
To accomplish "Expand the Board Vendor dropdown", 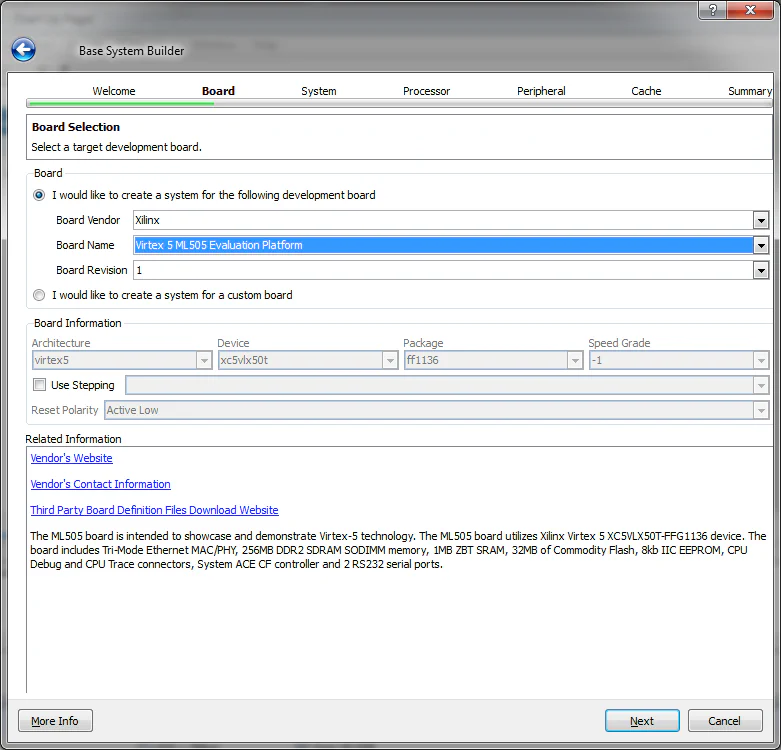I will tap(761, 220).
